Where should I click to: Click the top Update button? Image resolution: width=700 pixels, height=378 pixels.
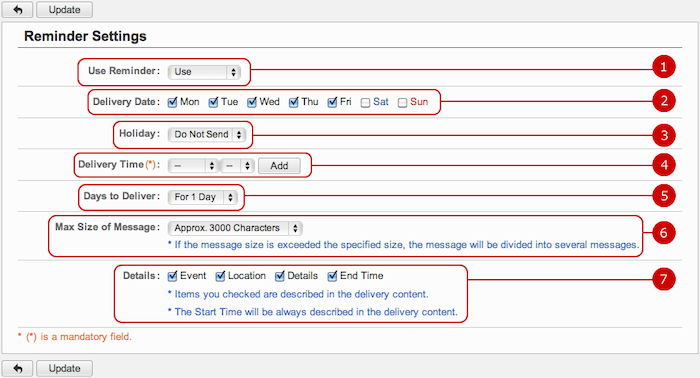click(64, 9)
